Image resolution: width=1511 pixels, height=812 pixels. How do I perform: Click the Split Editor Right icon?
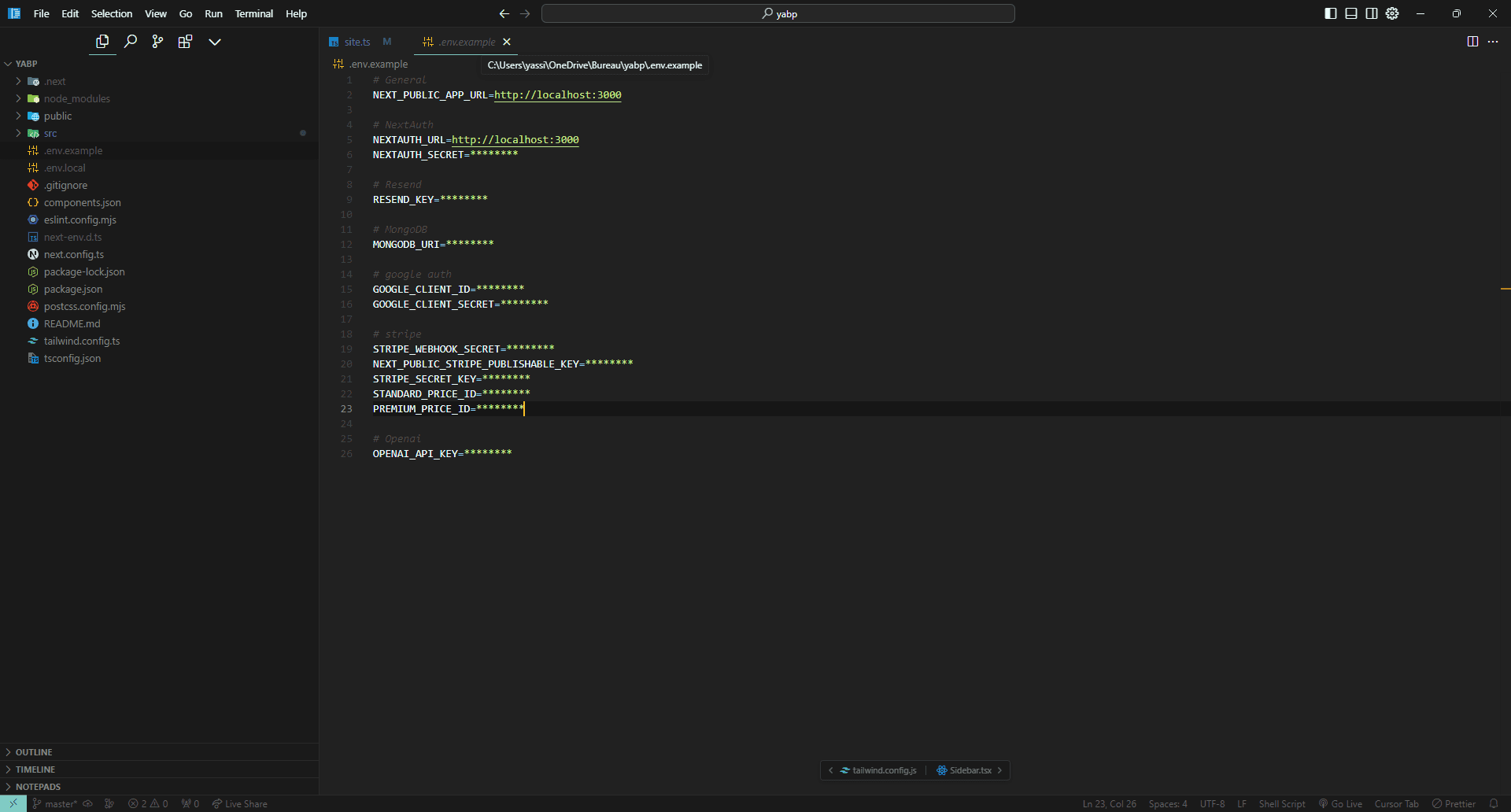[x=1472, y=42]
